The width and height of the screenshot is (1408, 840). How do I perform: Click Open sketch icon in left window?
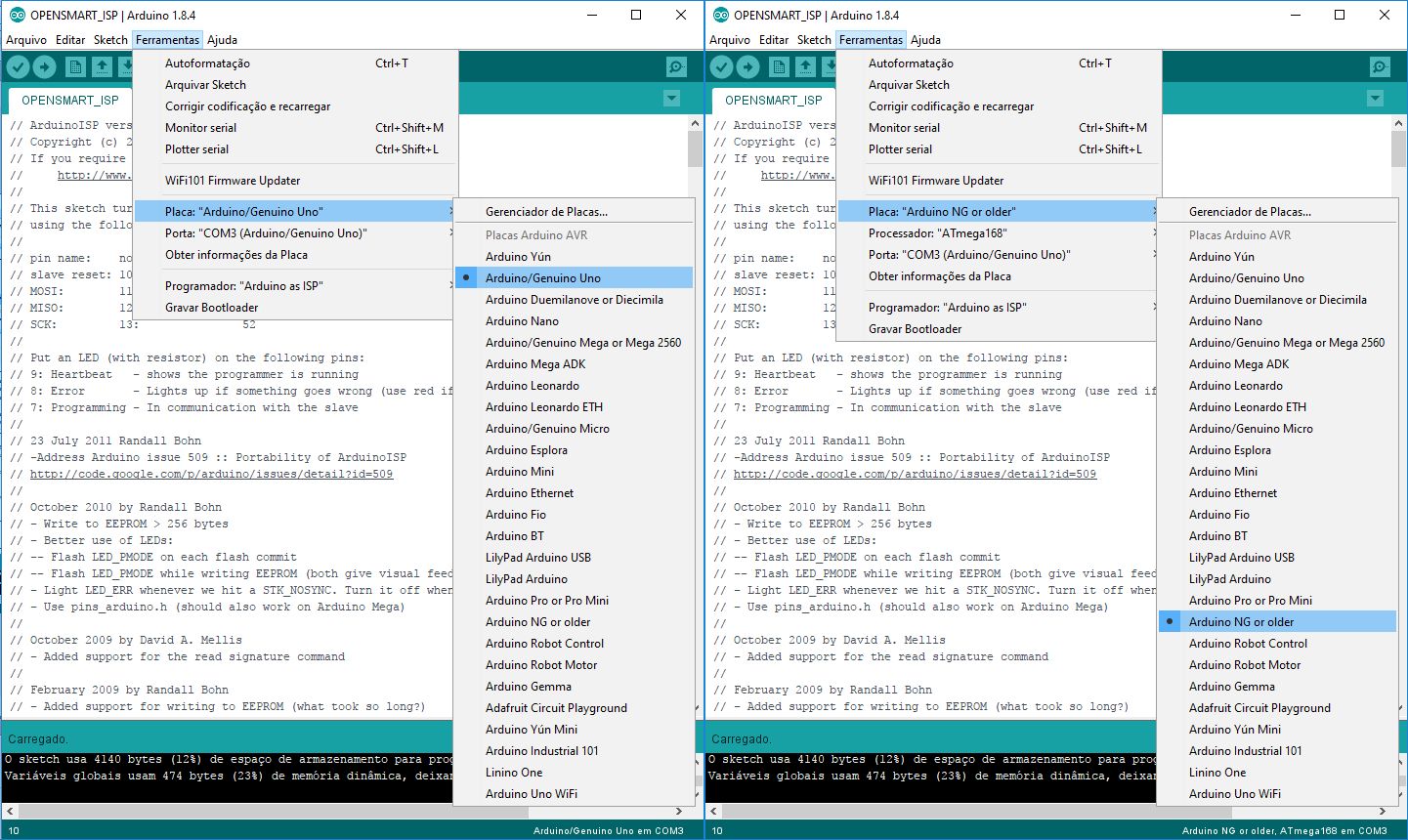click(102, 66)
